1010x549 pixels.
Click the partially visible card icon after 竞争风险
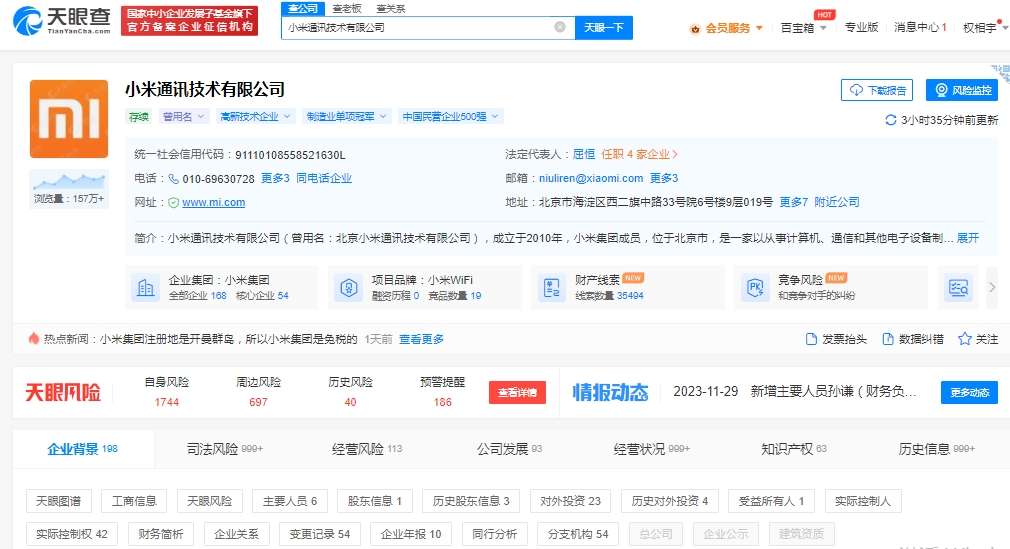(958, 287)
